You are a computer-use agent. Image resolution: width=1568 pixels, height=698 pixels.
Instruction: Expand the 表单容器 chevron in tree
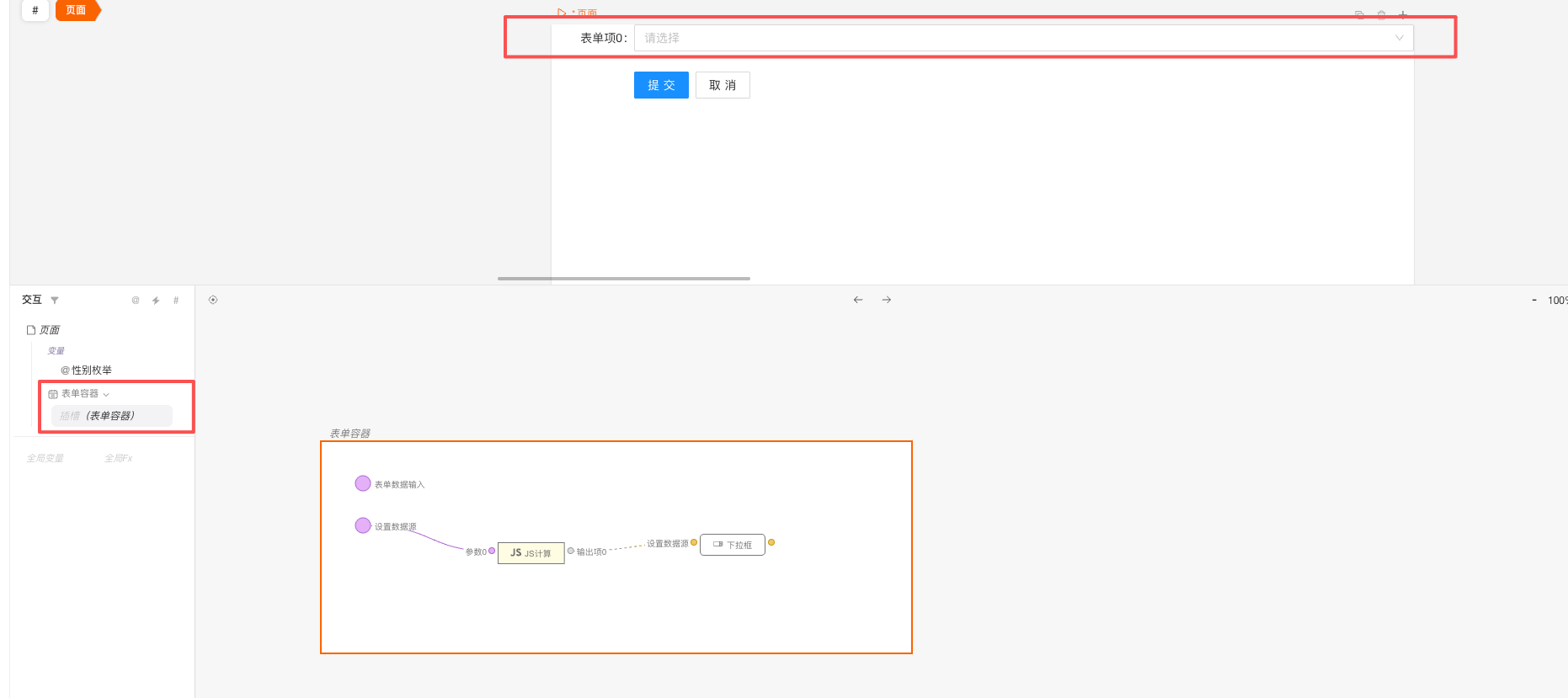point(106,394)
